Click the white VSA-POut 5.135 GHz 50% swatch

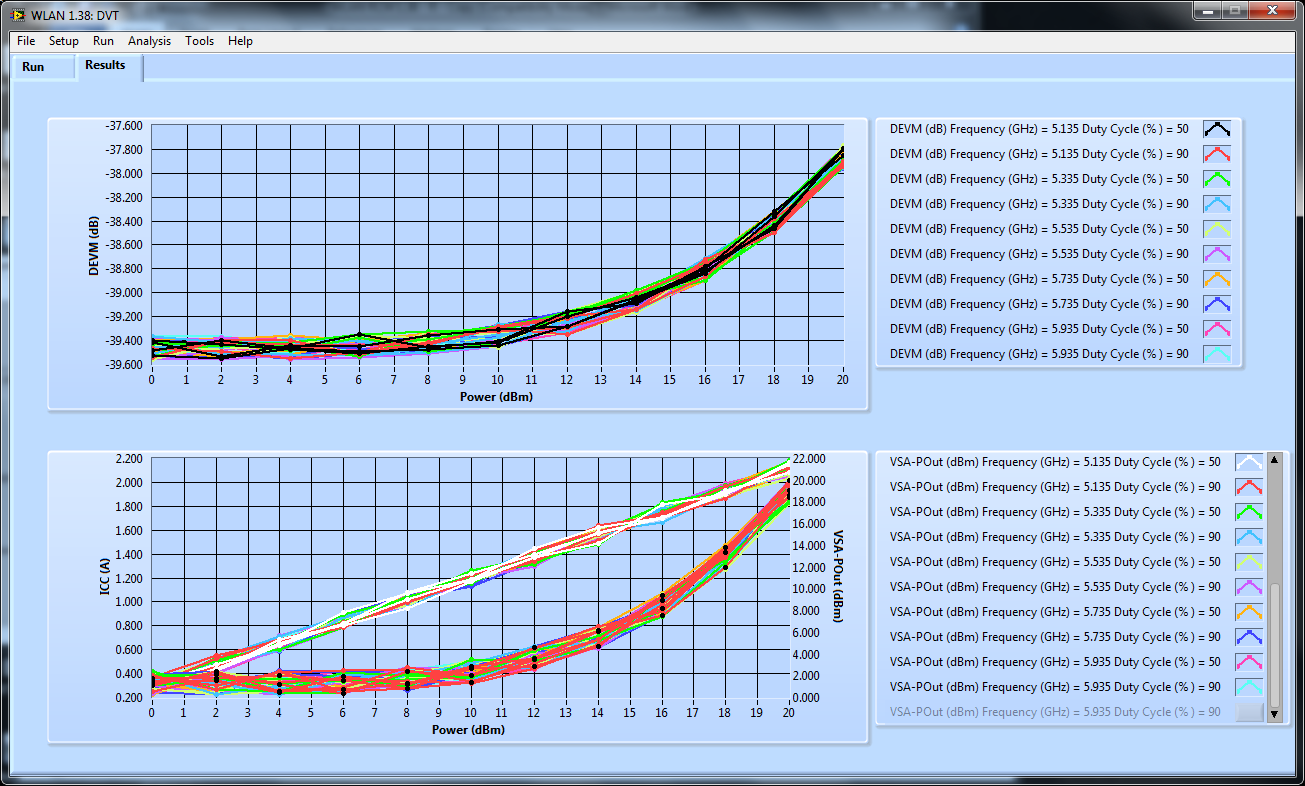pyautogui.click(x=1248, y=462)
